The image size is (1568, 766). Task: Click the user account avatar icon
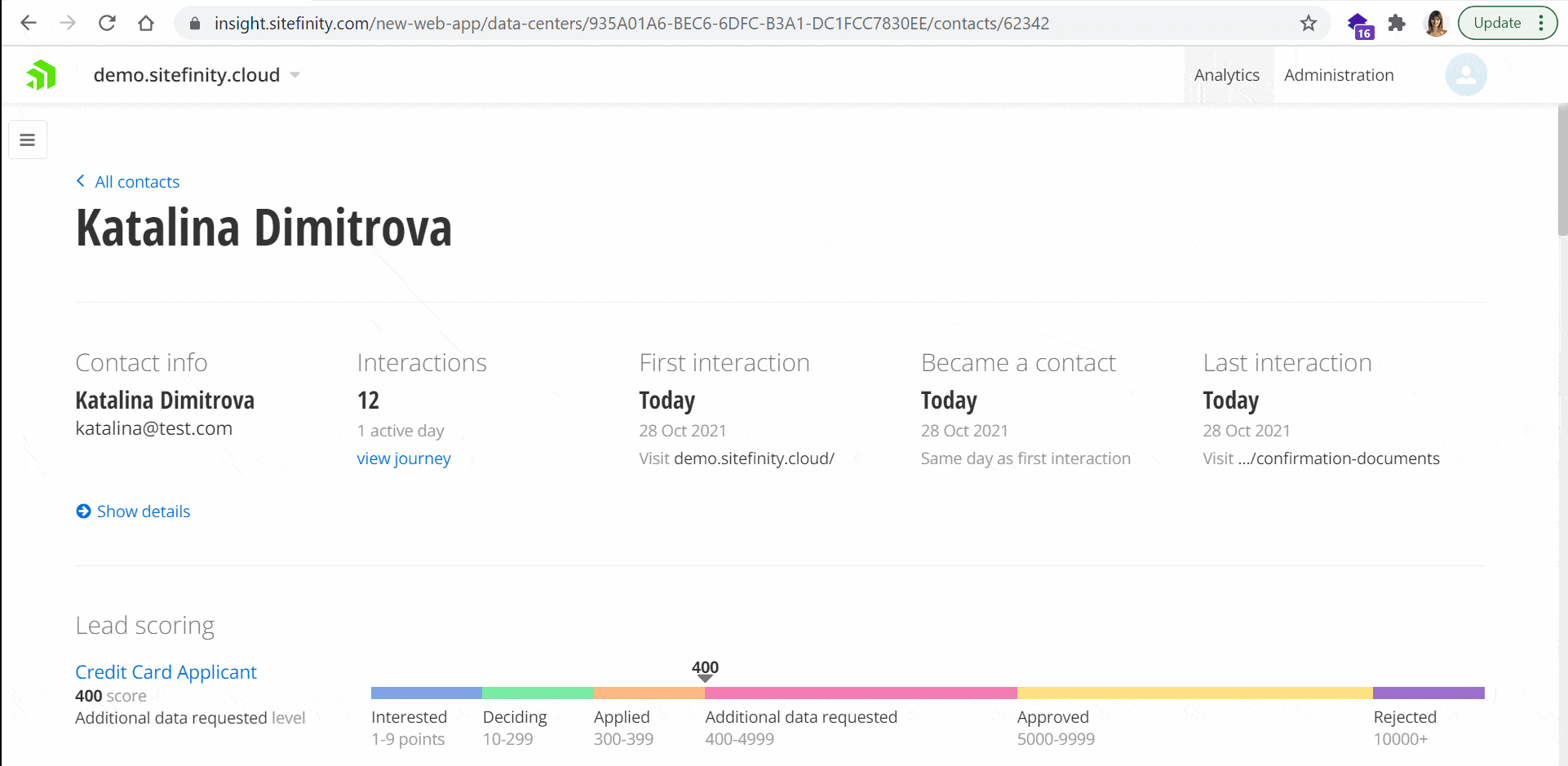1465,75
